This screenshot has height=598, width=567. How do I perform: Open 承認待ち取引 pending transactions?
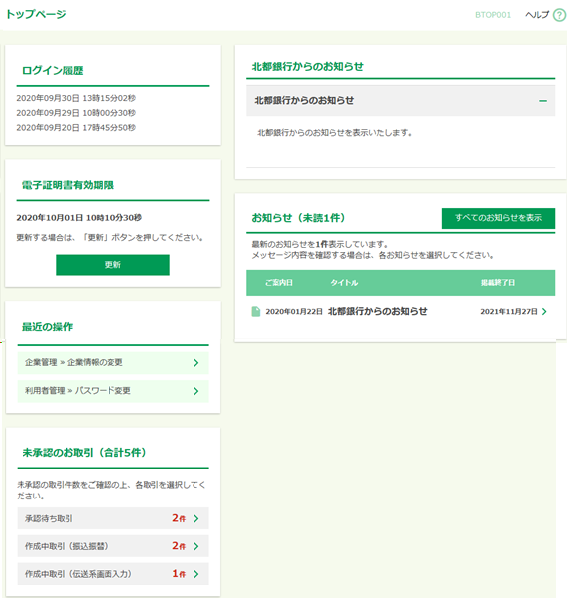click(113, 518)
